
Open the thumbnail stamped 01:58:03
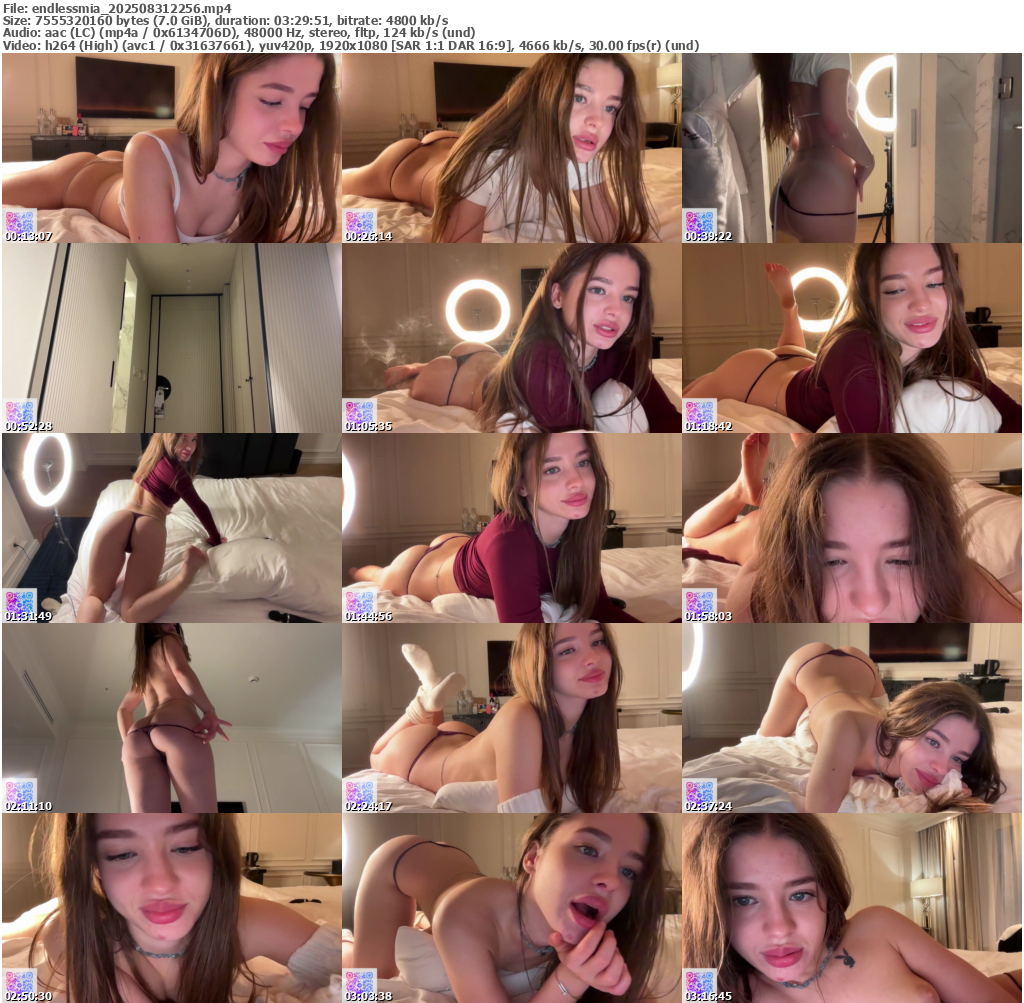click(x=852, y=528)
